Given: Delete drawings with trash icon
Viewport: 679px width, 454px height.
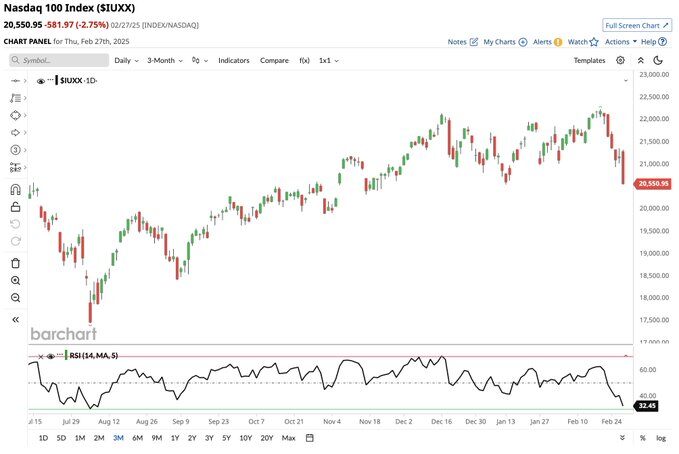Looking at the screenshot, I should click(x=16, y=263).
